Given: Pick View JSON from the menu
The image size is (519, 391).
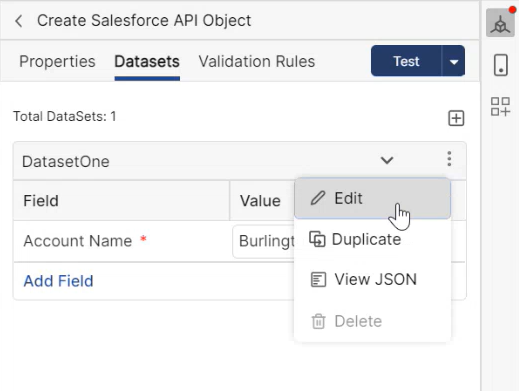Looking at the screenshot, I should pyautogui.click(x=372, y=279).
